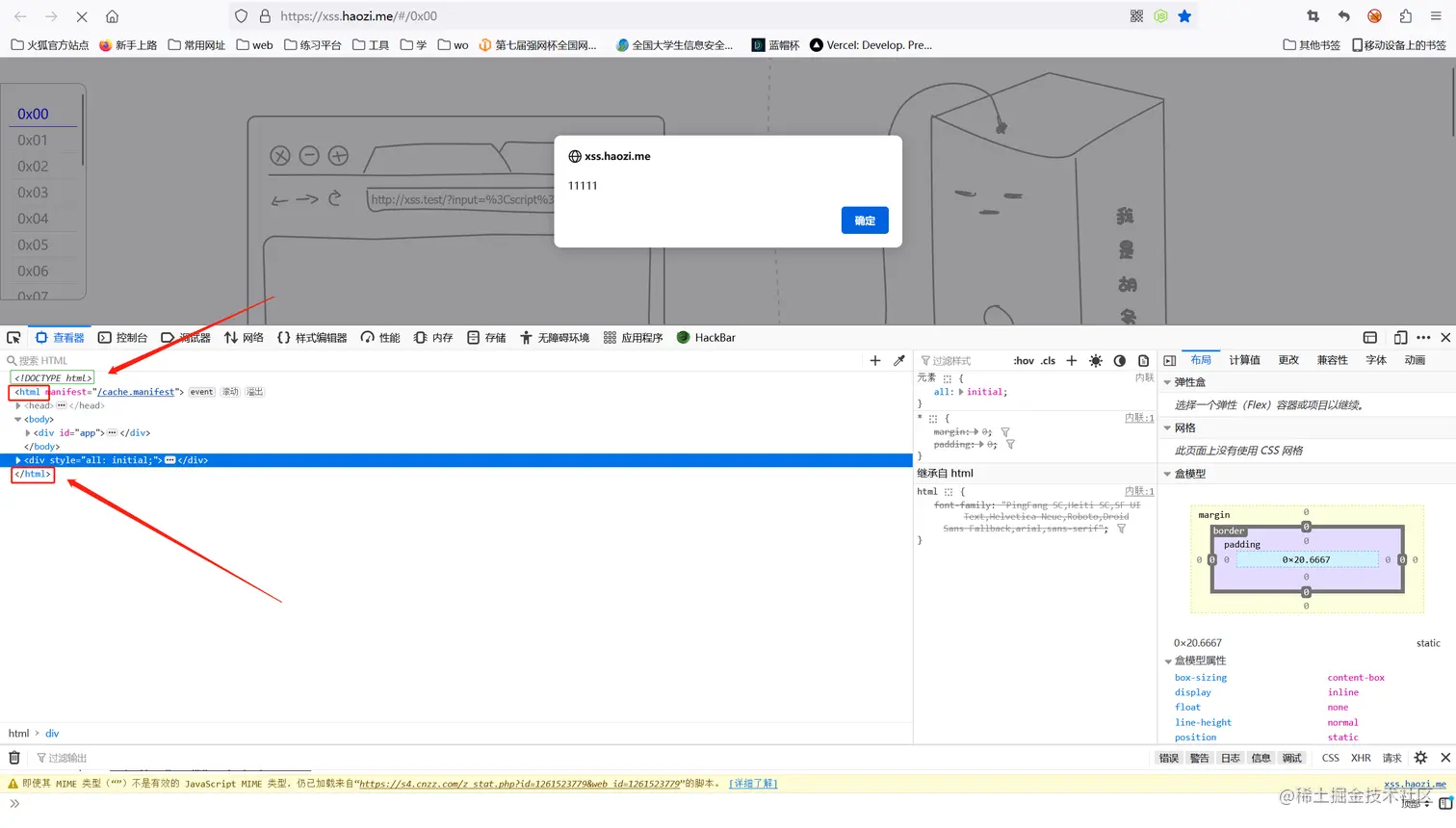Click the element picker icon in DevTools
The height and width of the screenshot is (828, 1456).
click(13, 338)
